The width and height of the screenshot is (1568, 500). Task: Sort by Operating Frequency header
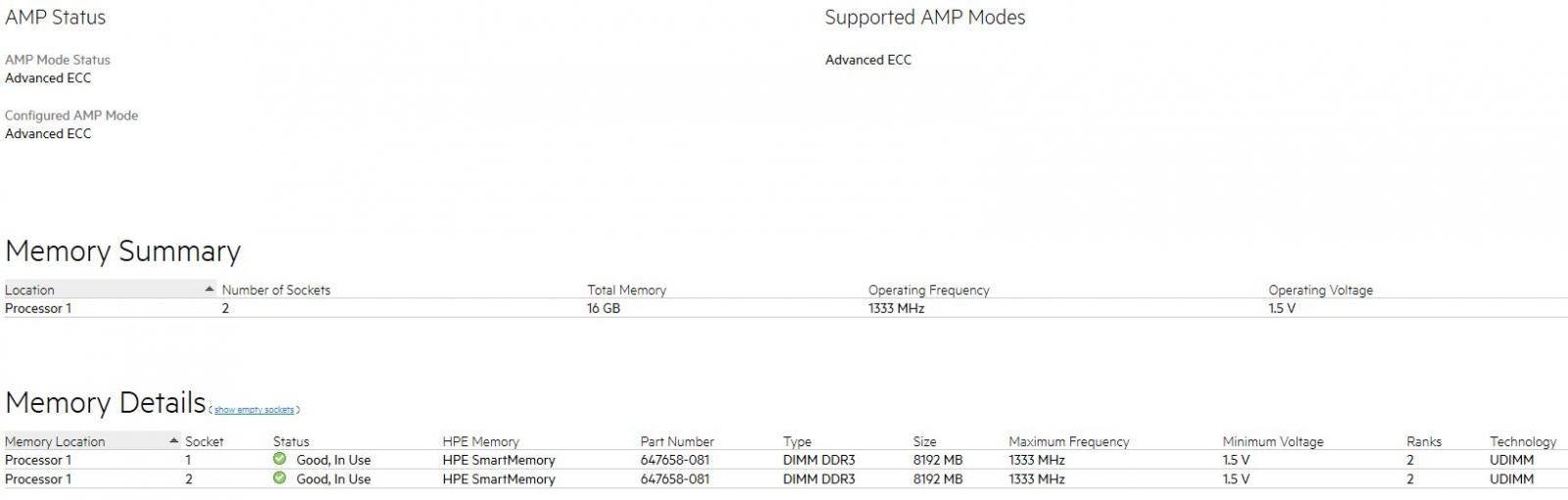click(928, 290)
